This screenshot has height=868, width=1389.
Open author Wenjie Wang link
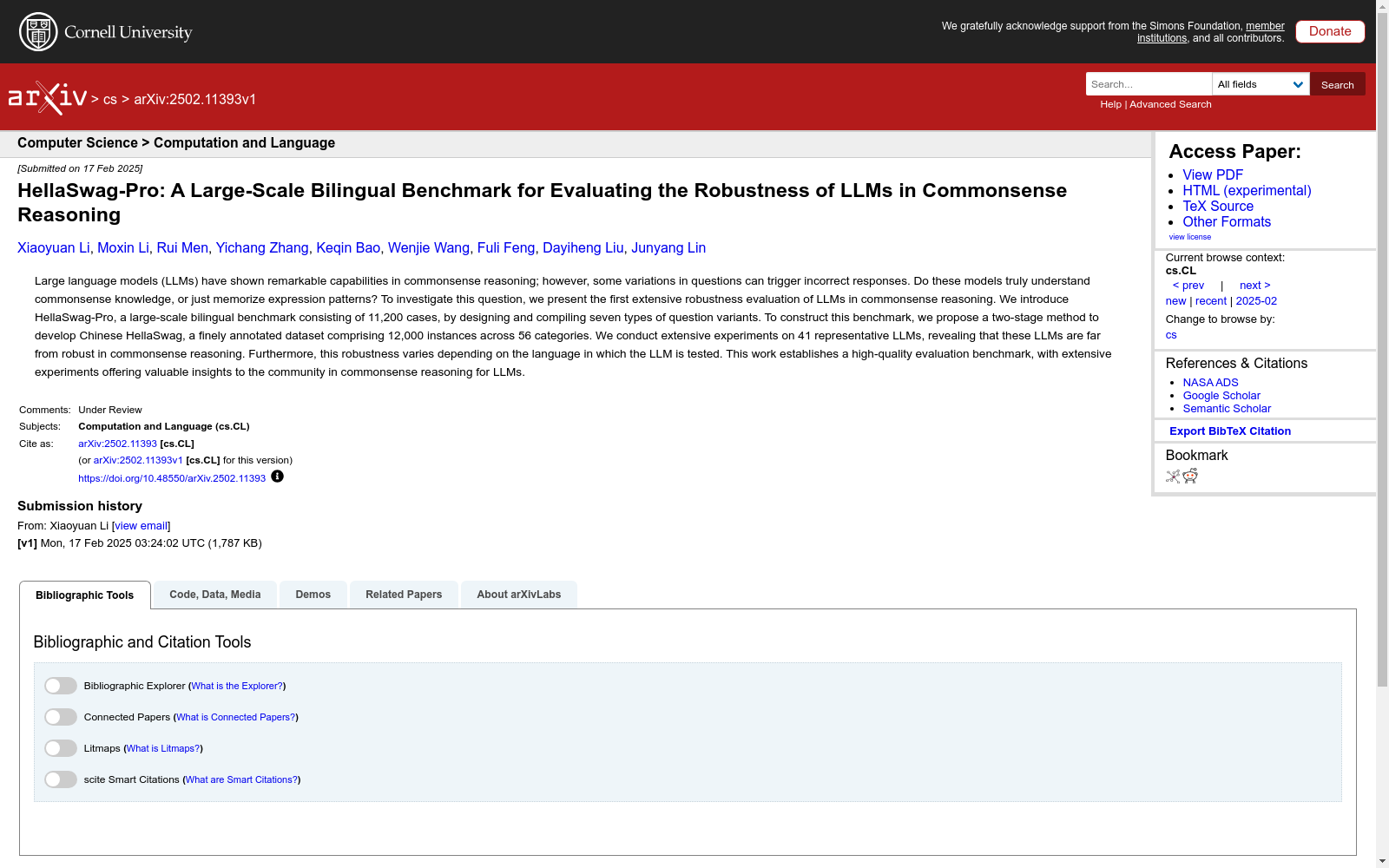(x=429, y=248)
